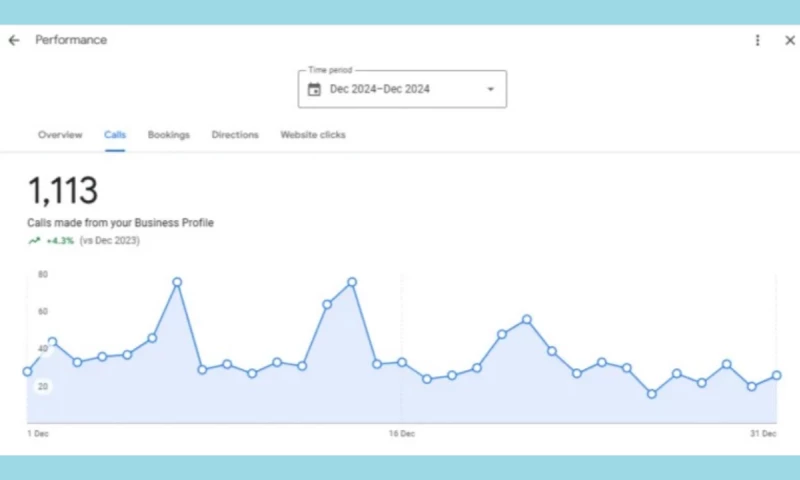
Task: Click the text 'Calls made from your Business Profile'
Action: pos(120,223)
